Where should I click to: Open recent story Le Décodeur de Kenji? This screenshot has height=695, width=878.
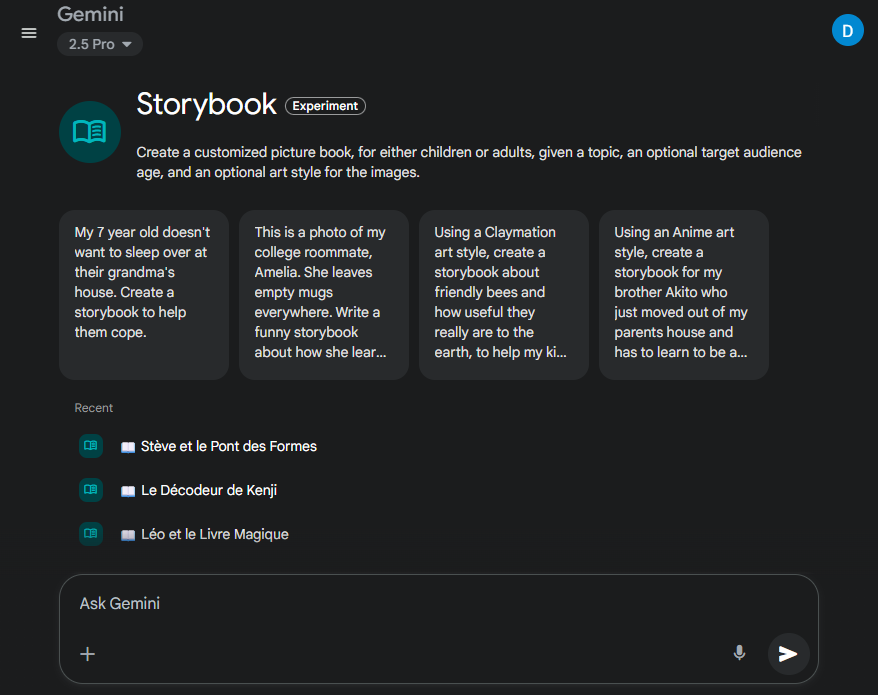pyautogui.click(x=199, y=491)
